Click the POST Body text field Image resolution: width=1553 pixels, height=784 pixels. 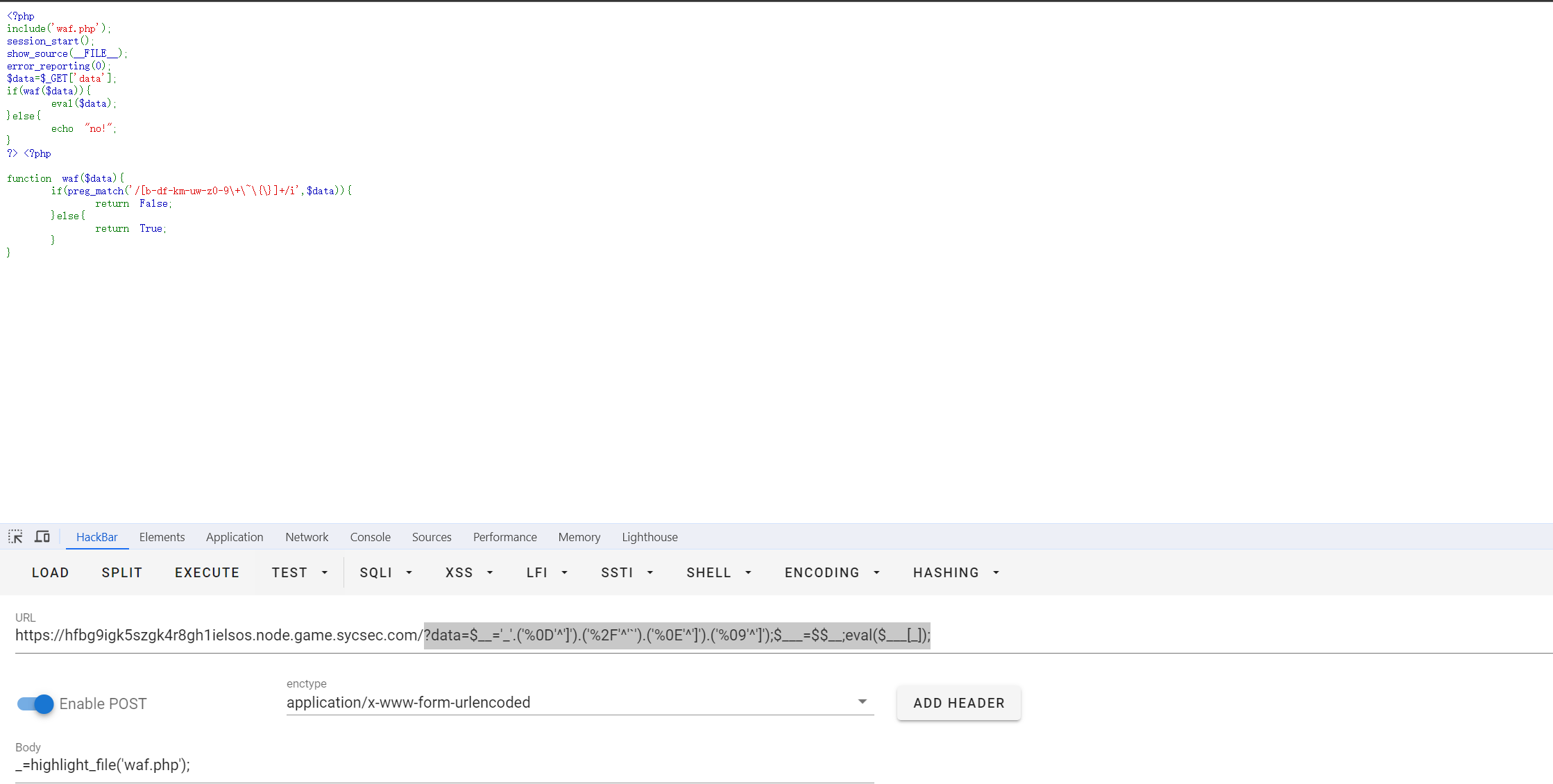(x=444, y=765)
